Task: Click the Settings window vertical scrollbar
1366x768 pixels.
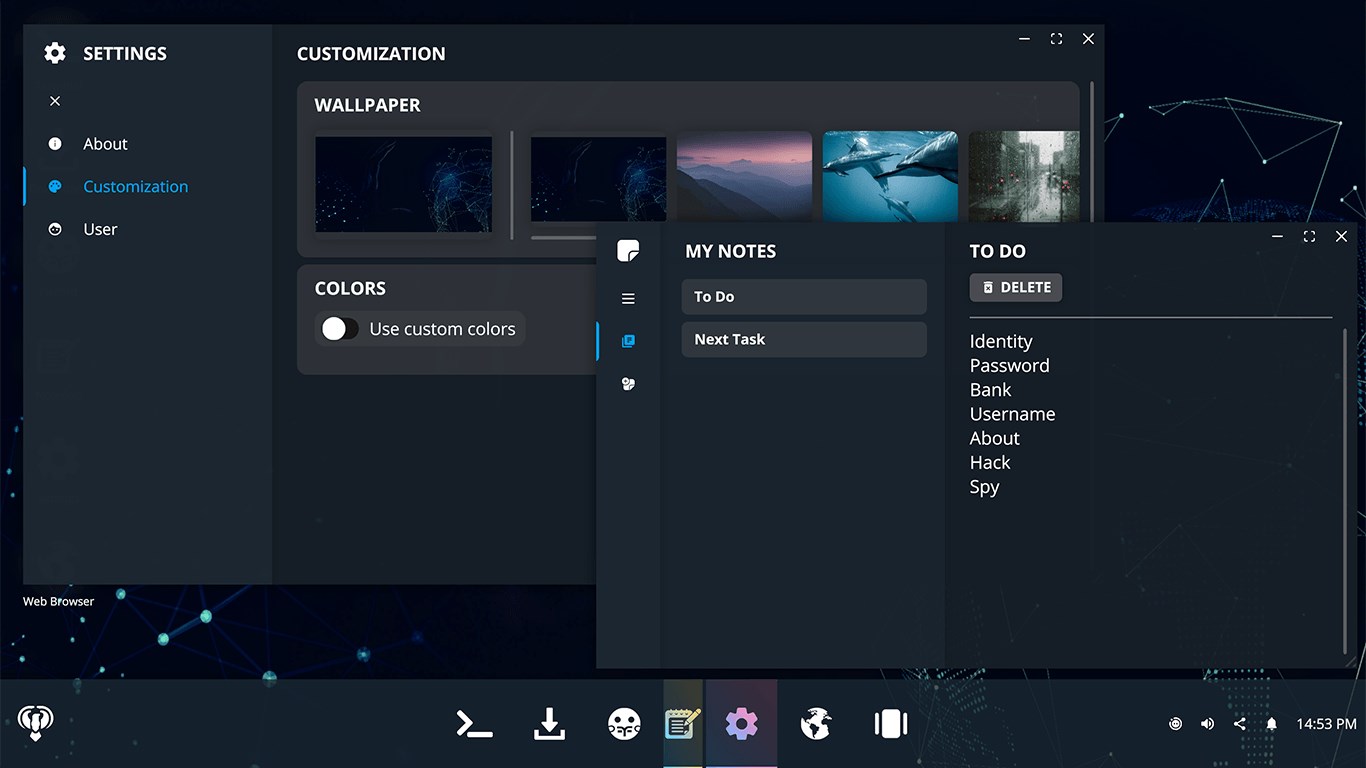Action: pos(1091,150)
